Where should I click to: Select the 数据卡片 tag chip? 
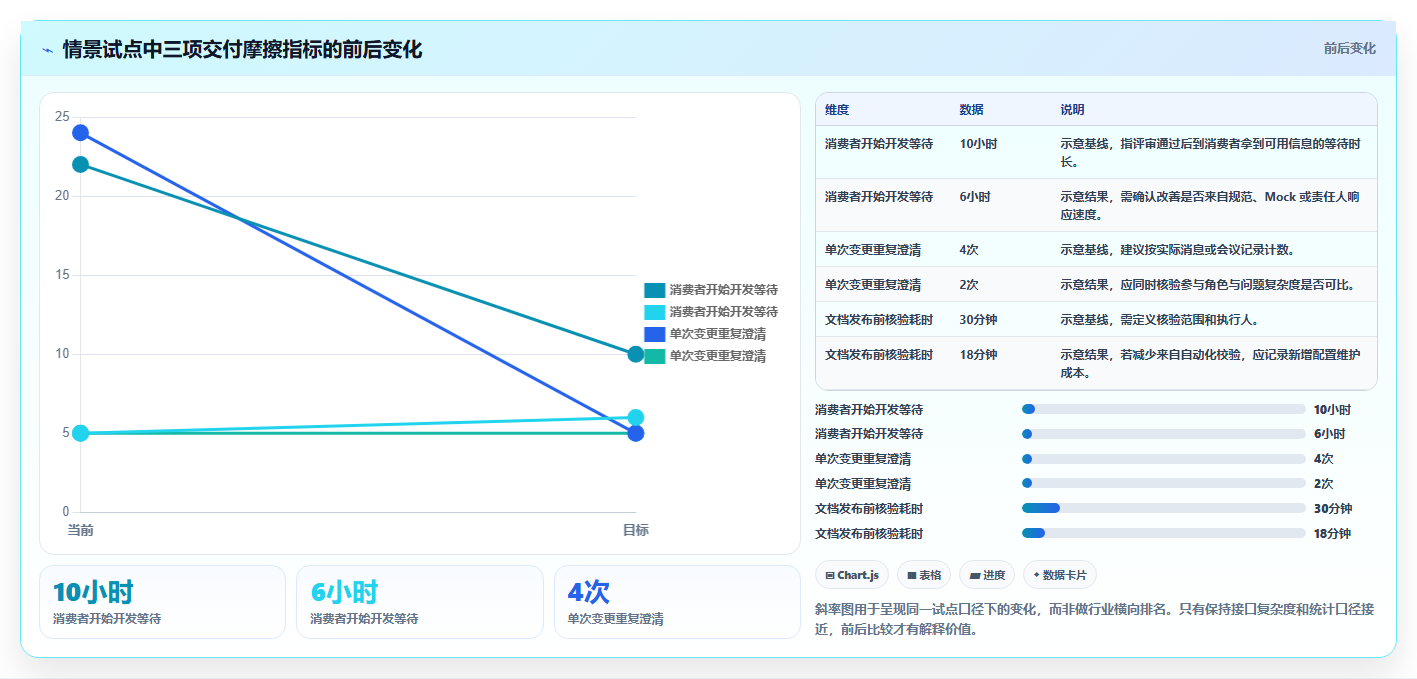click(1060, 575)
